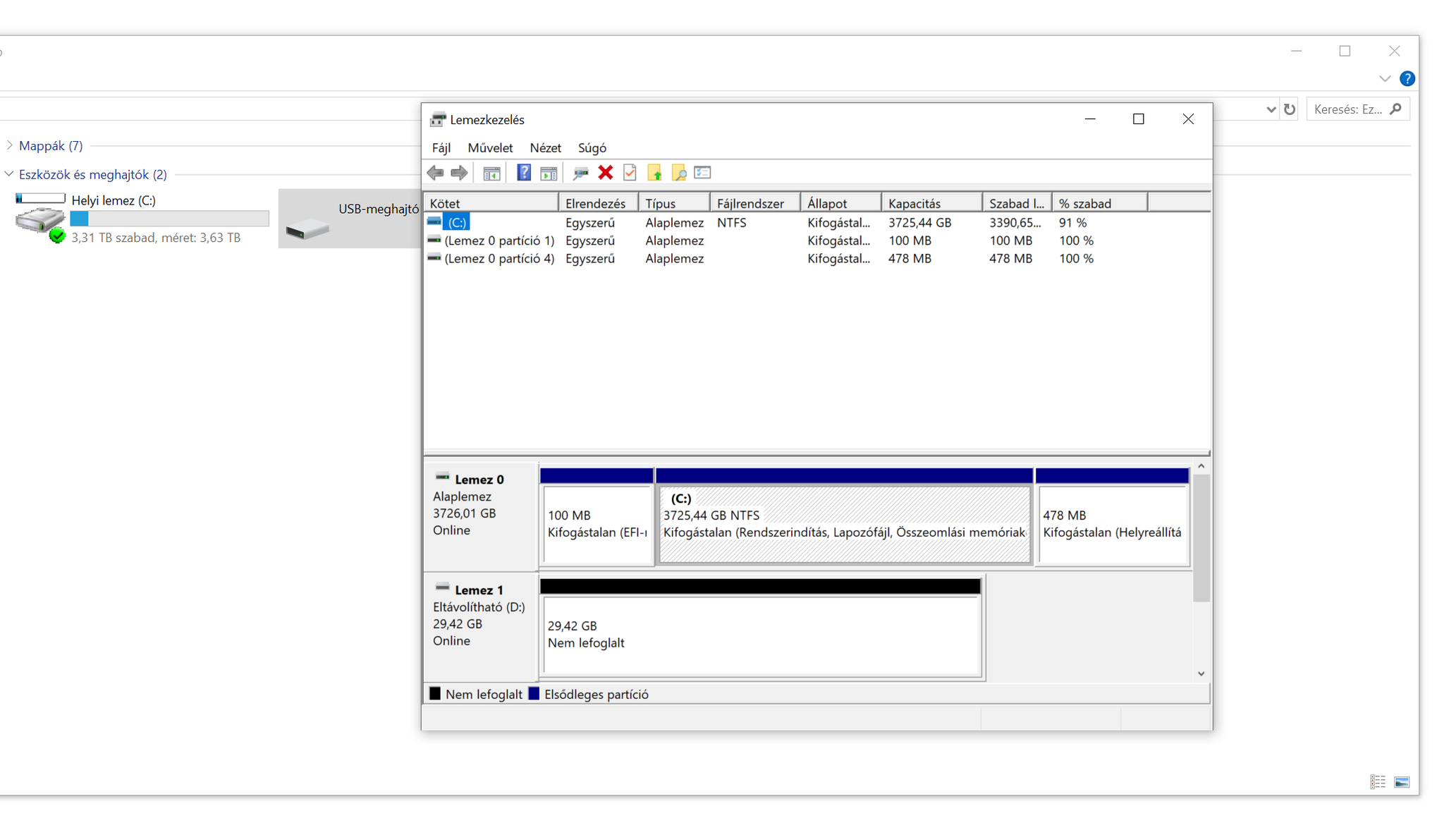Click the Lemezkezelés title bar app icon
Screen dimensions: 1456x823
point(438,119)
